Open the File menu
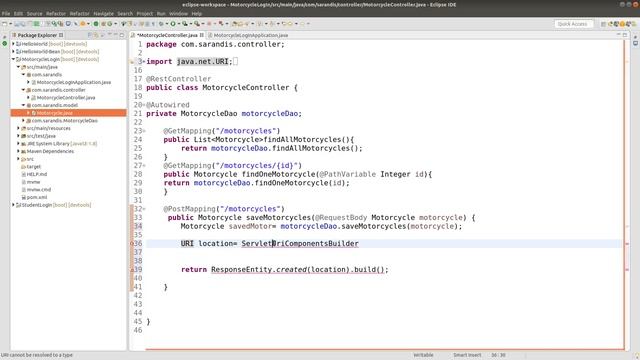The width and height of the screenshot is (640, 360). tap(6, 13)
